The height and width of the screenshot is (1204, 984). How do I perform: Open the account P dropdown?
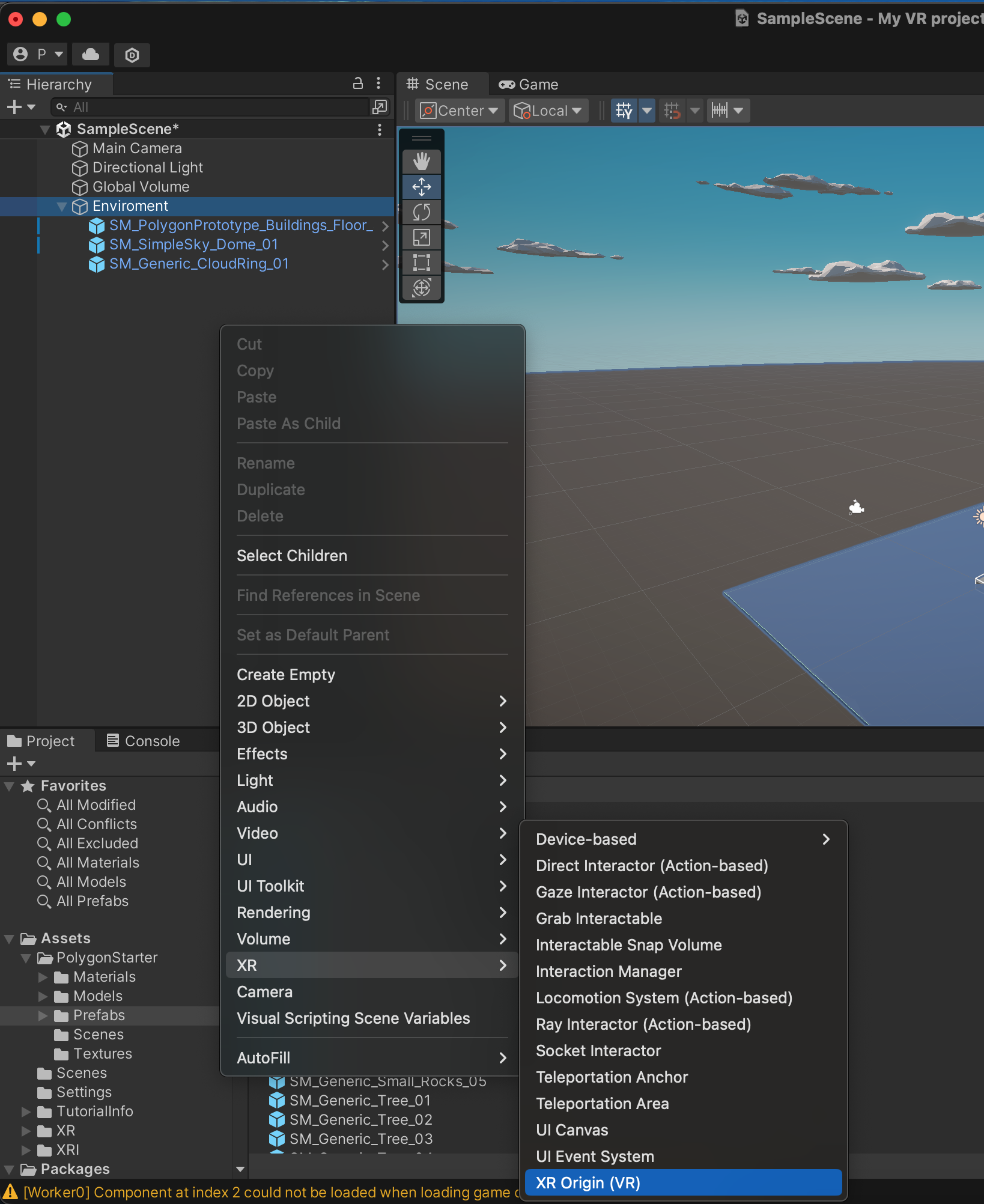point(37,55)
